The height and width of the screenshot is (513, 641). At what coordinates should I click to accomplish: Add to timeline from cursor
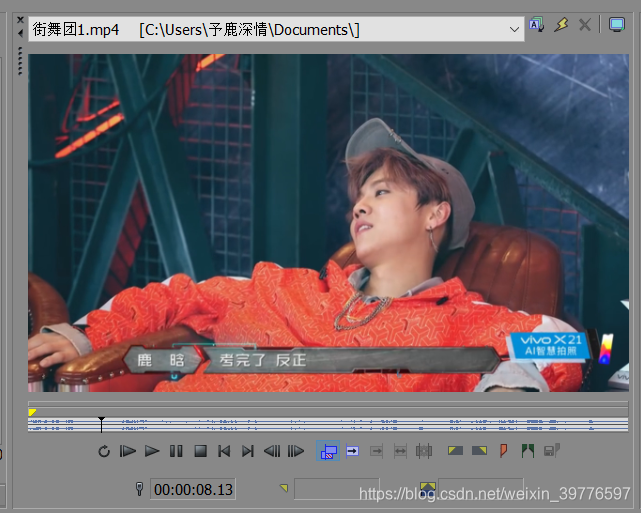[352, 451]
